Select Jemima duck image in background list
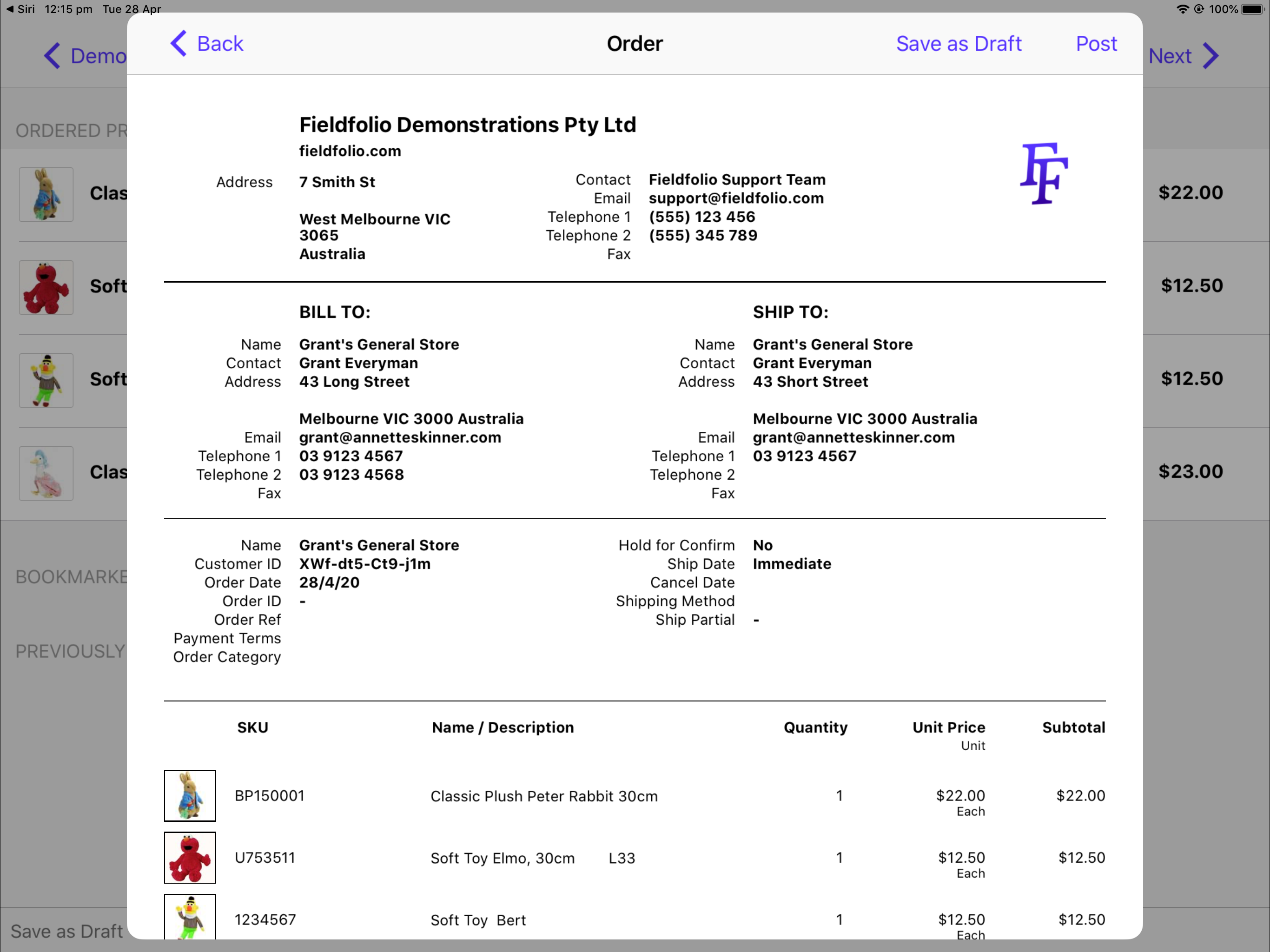 coord(46,473)
